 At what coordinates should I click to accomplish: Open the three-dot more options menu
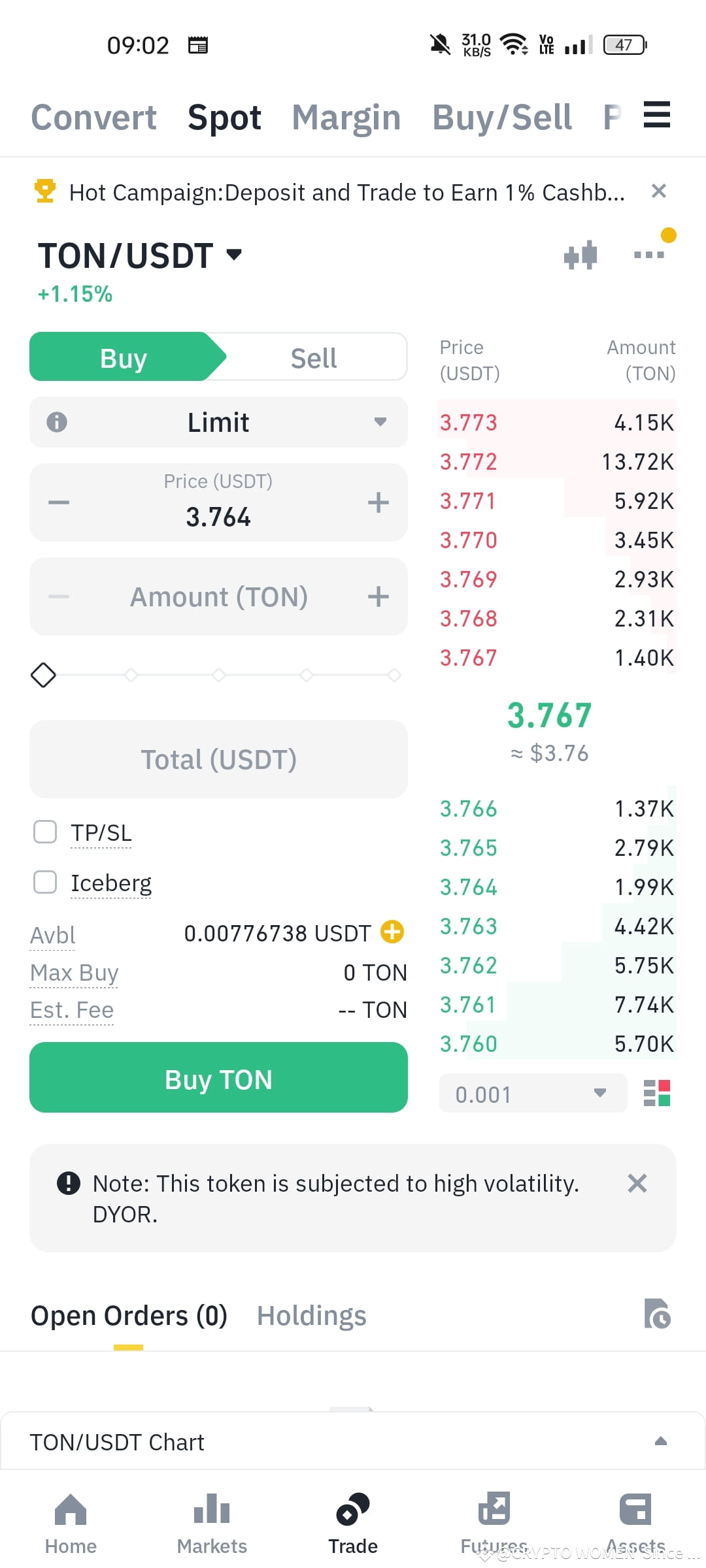[x=649, y=255]
